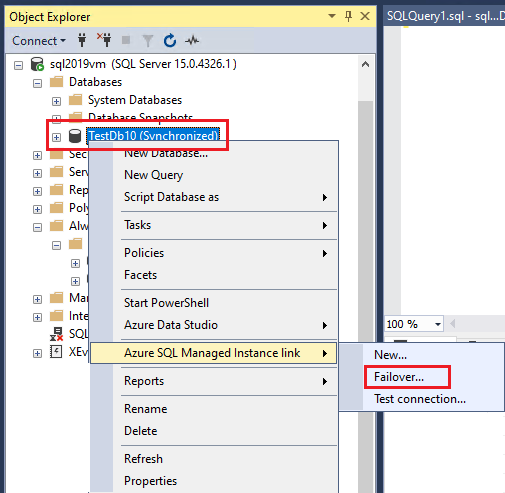Select Test connection... in the submenu
Screen dimensions: 505x493
pyautogui.click(x=422, y=399)
